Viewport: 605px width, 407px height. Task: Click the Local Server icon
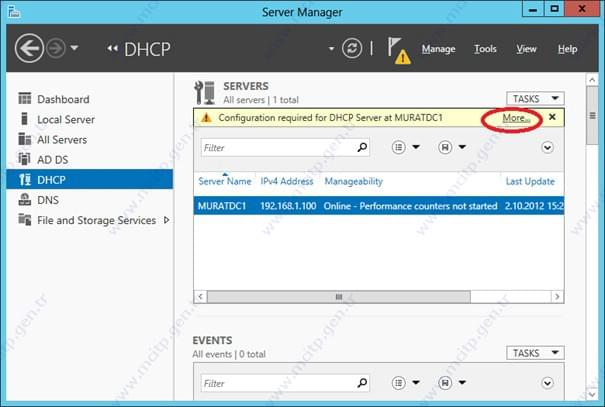24,118
